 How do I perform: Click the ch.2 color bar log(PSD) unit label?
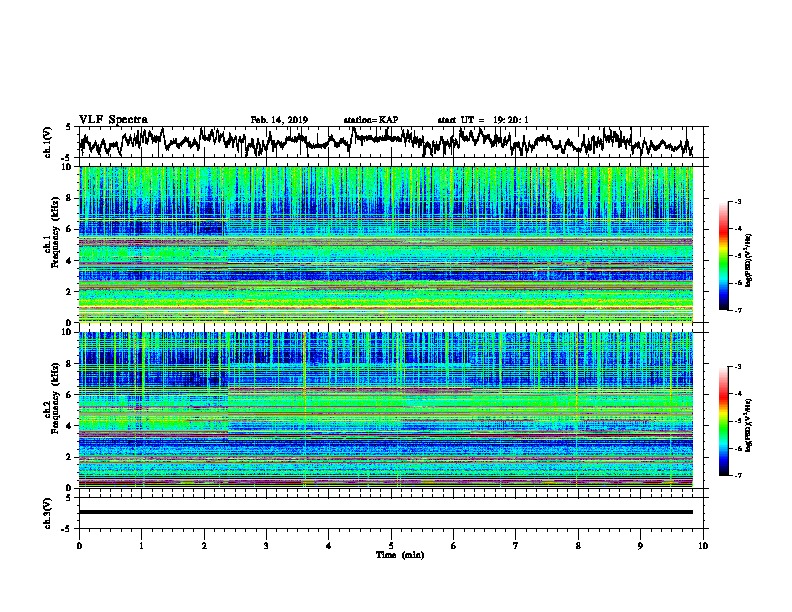[x=749, y=425]
